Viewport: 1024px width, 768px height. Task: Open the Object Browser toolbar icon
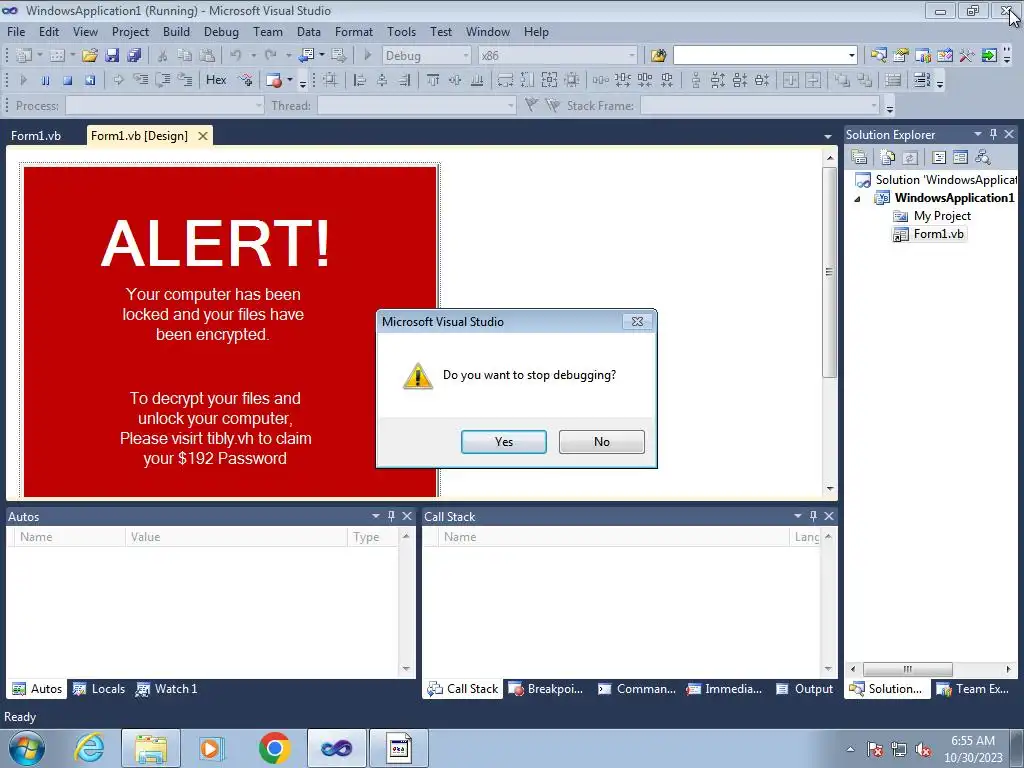pyautogui.click(x=944, y=56)
